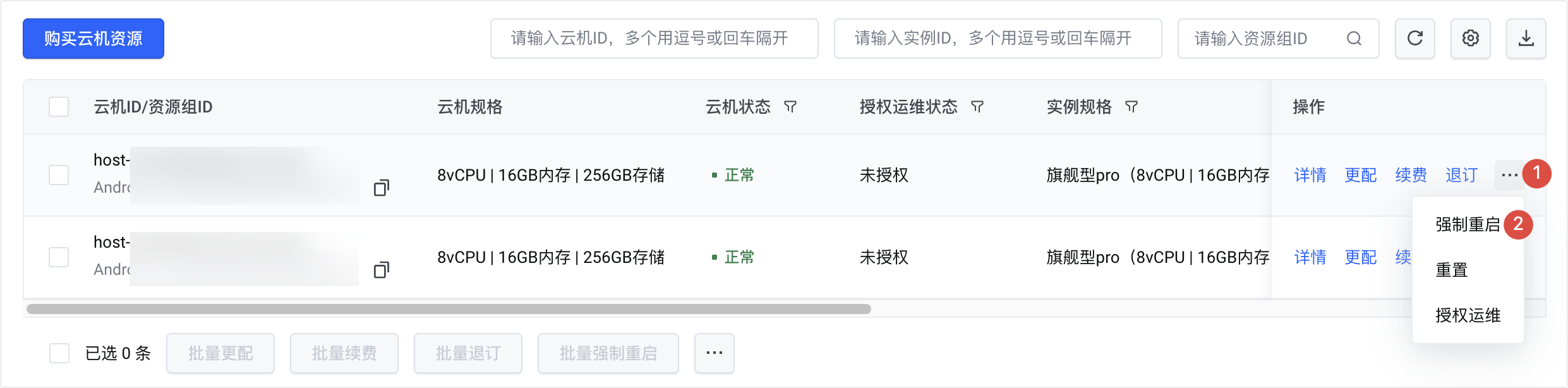Copy first row host ID
Image resolution: width=1568 pixels, height=388 pixels.
[x=381, y=188]
